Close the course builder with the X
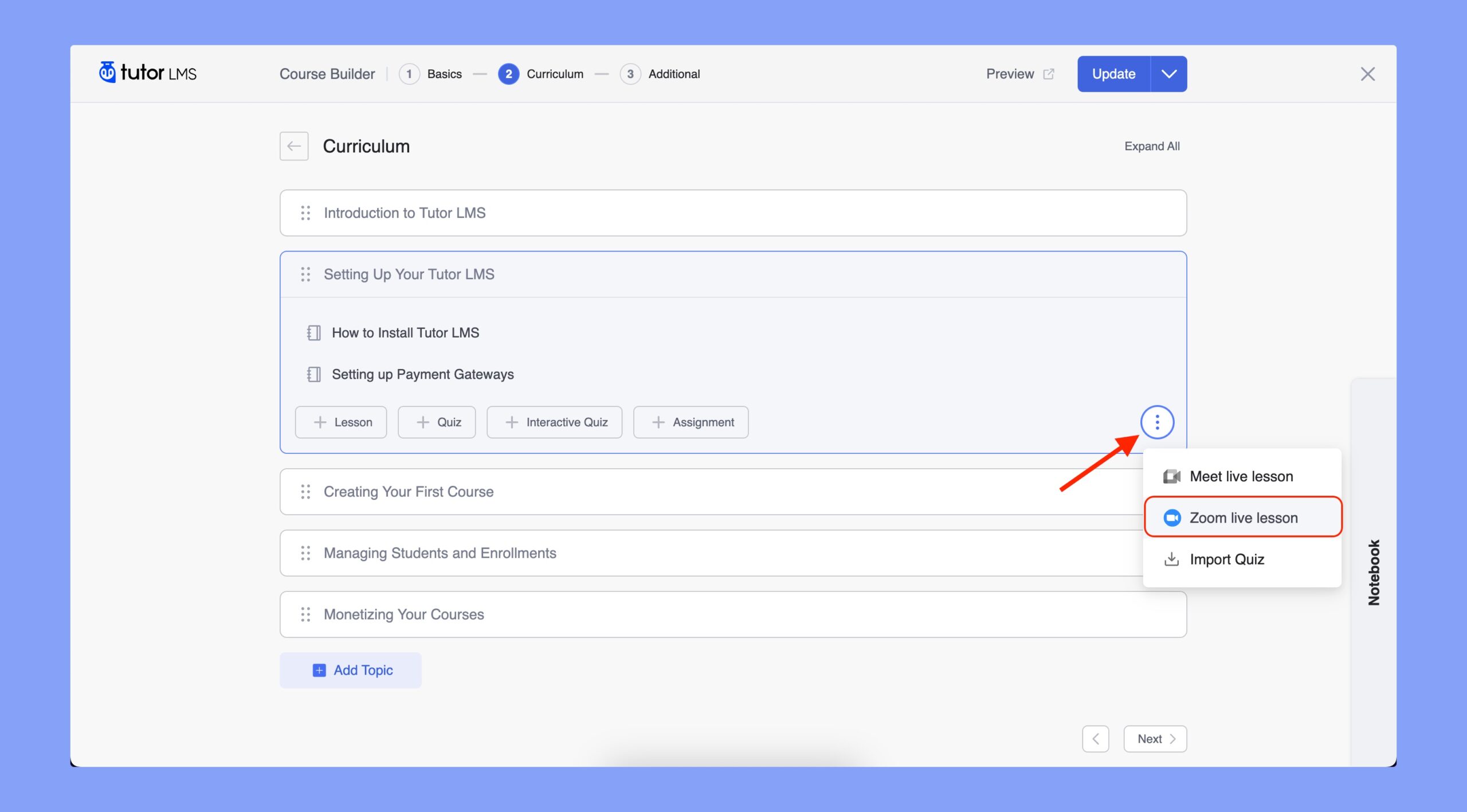Image resolution: width=1467 pixels, height=812 pixels. click(1367, 74)
